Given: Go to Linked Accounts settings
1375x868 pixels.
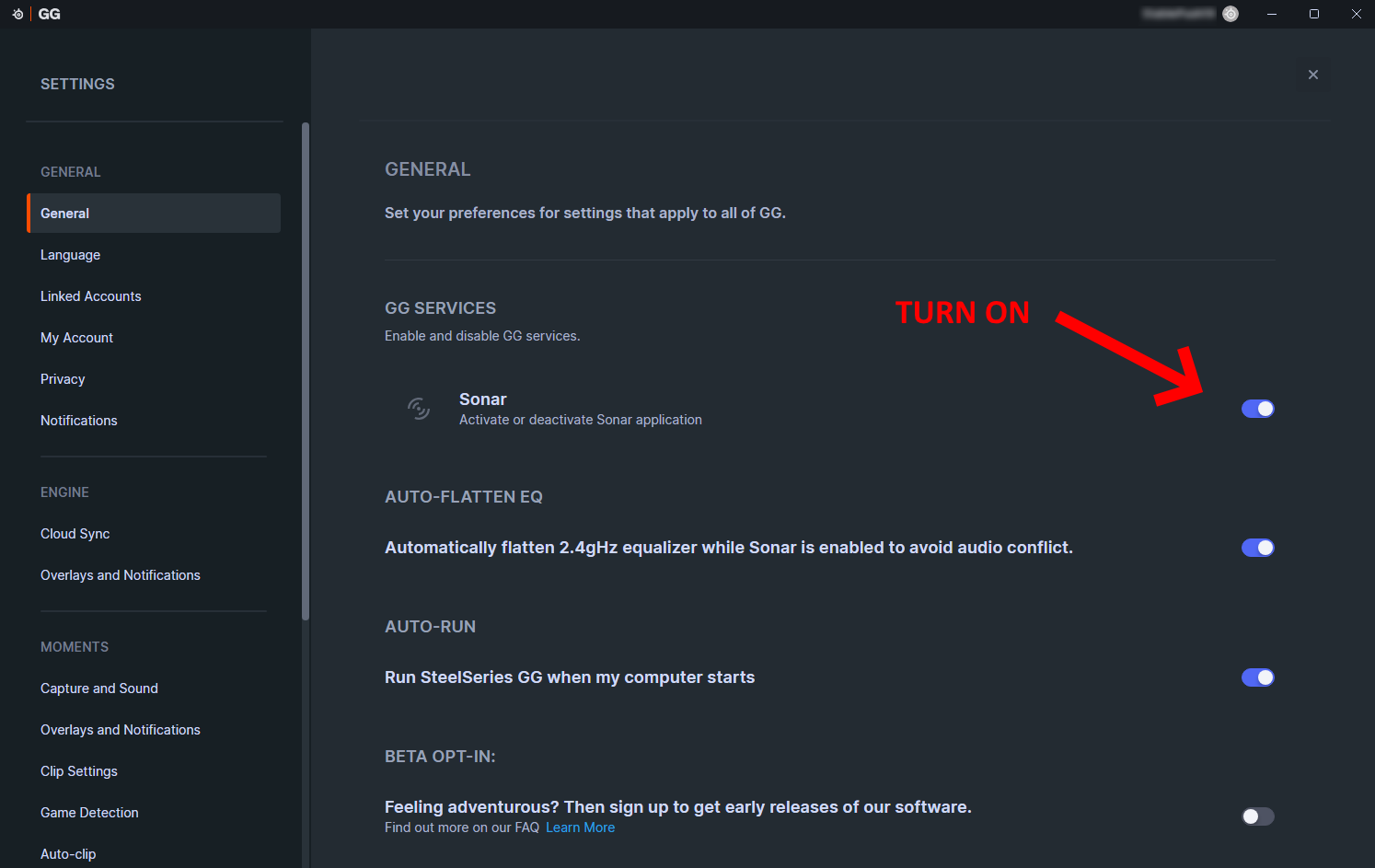Looking at the screenshot, I should (90, 296).
